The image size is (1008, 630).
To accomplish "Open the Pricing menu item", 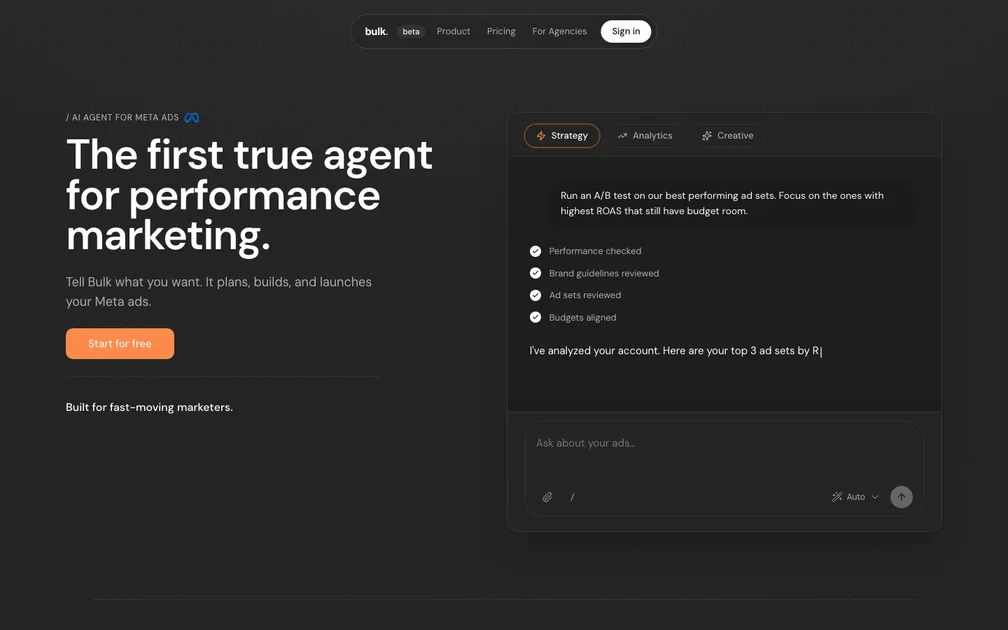I will [501, 31].
